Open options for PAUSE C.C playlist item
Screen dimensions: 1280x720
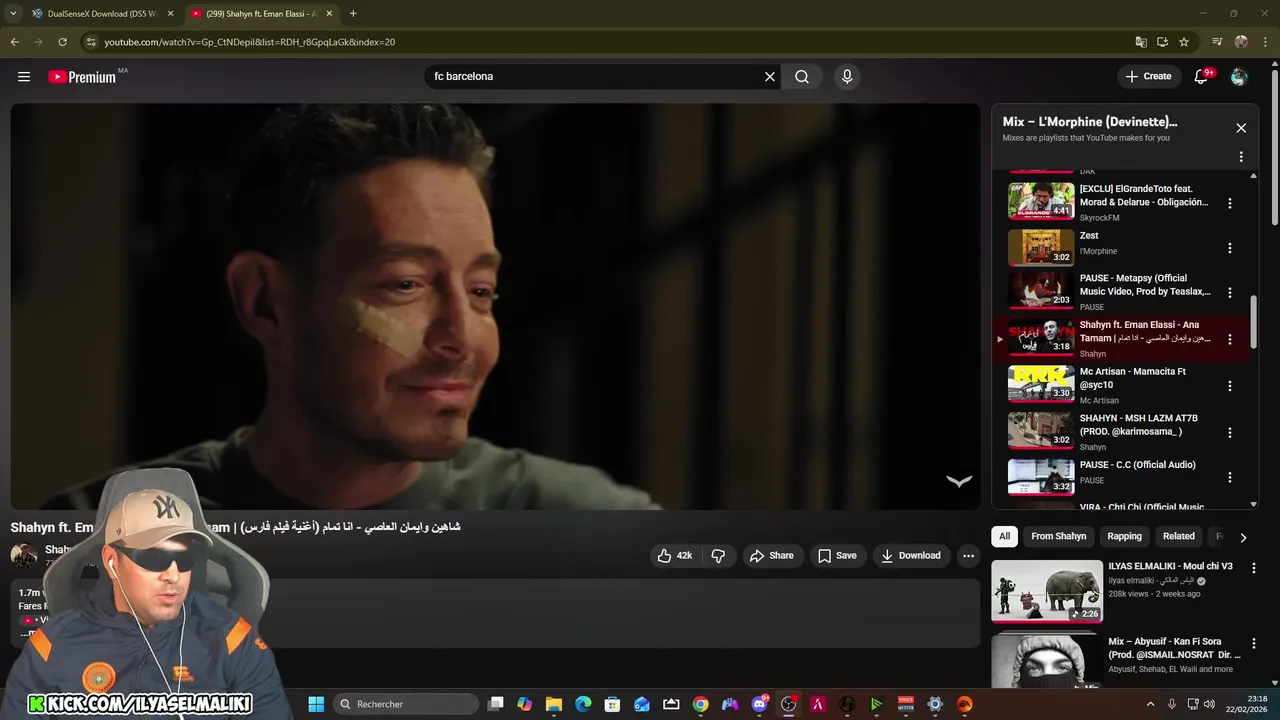pyautogui.click(x=1230, y=478)
